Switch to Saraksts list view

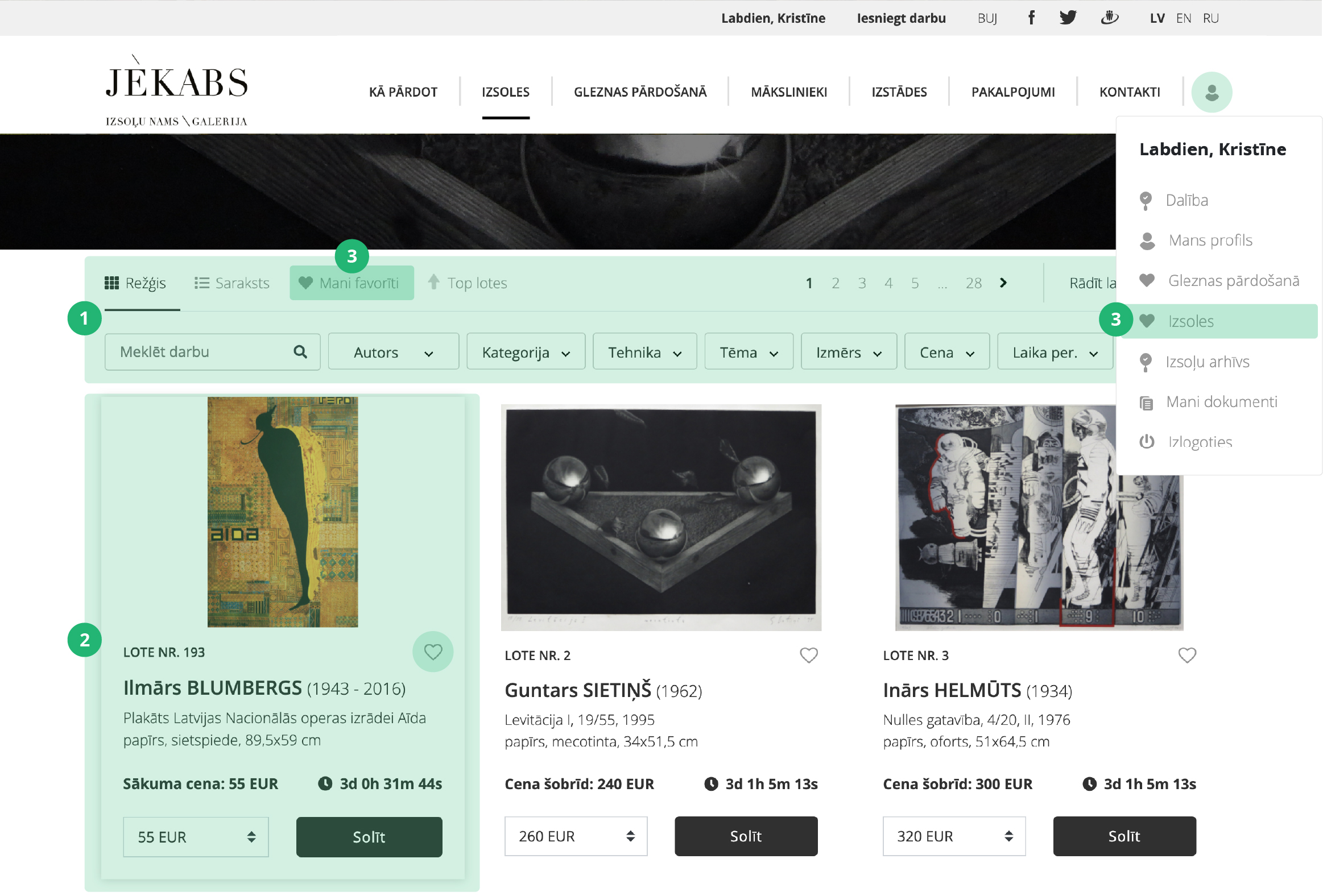232,283
